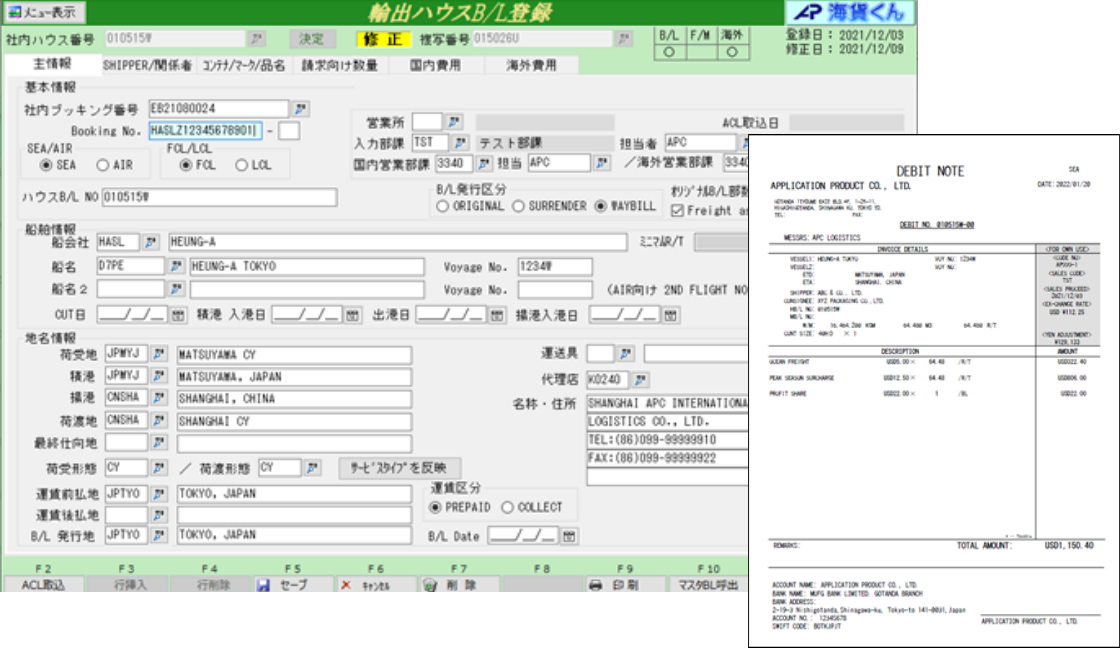
Task: Click the ハウスB/L NO input field
Action: (219, 197)
